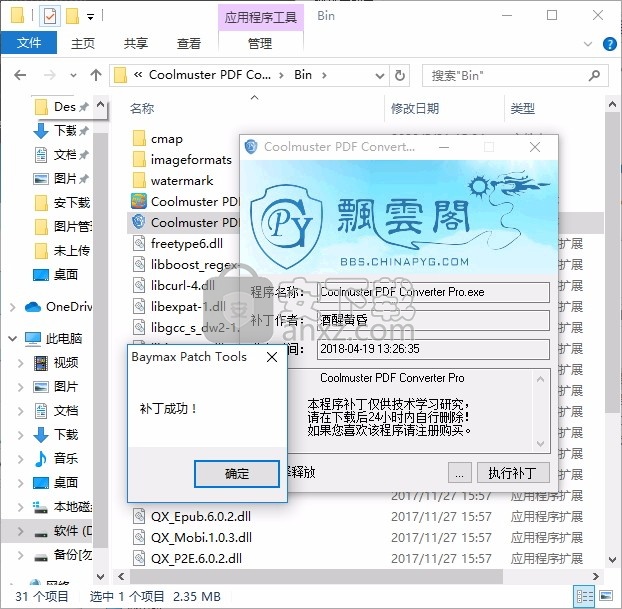The height and width of the screenshot is (609, 622).
Task: Click the search magnifier icon
Action: point(594,75)
